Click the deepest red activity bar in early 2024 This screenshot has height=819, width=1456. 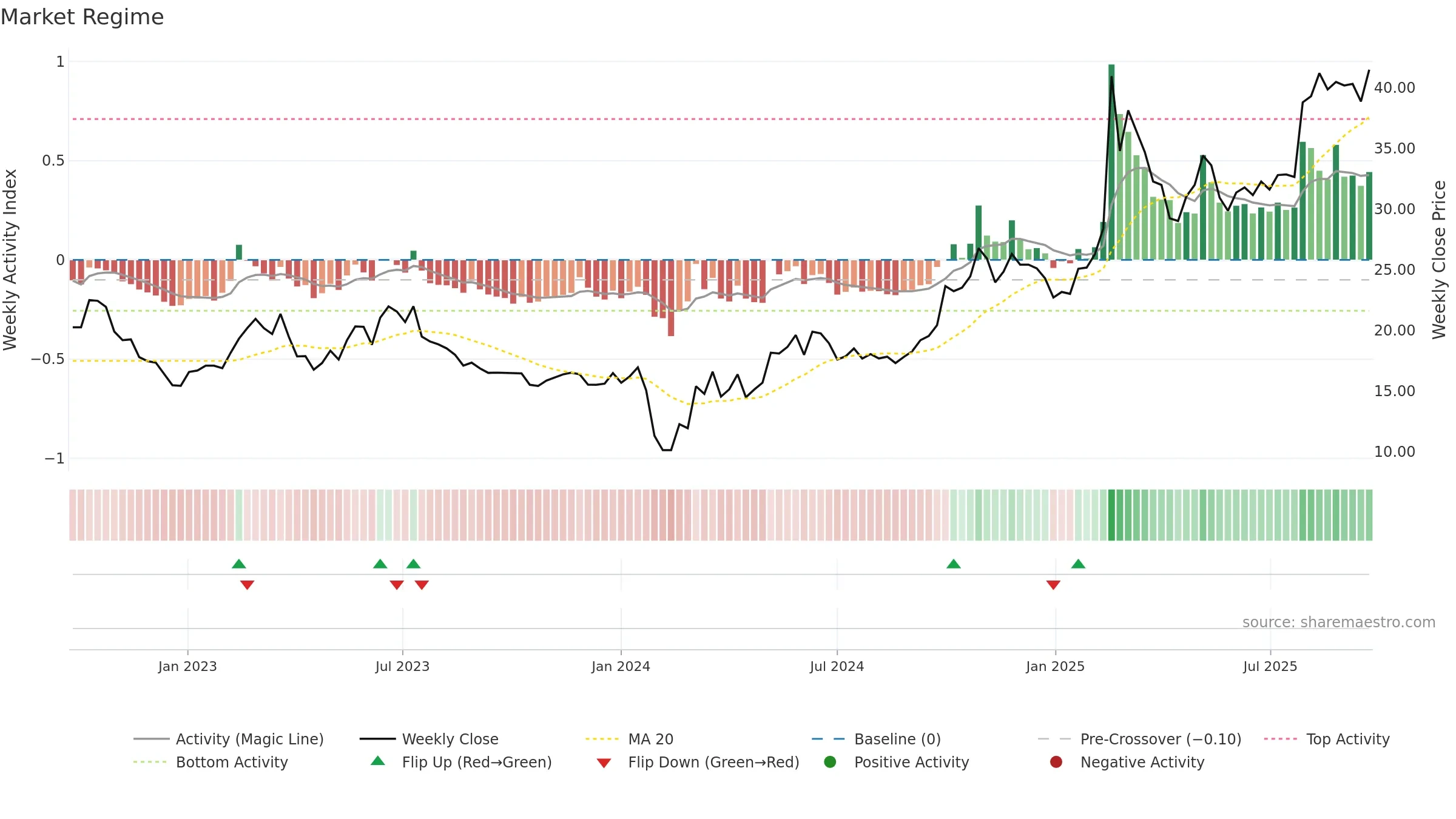671,298
